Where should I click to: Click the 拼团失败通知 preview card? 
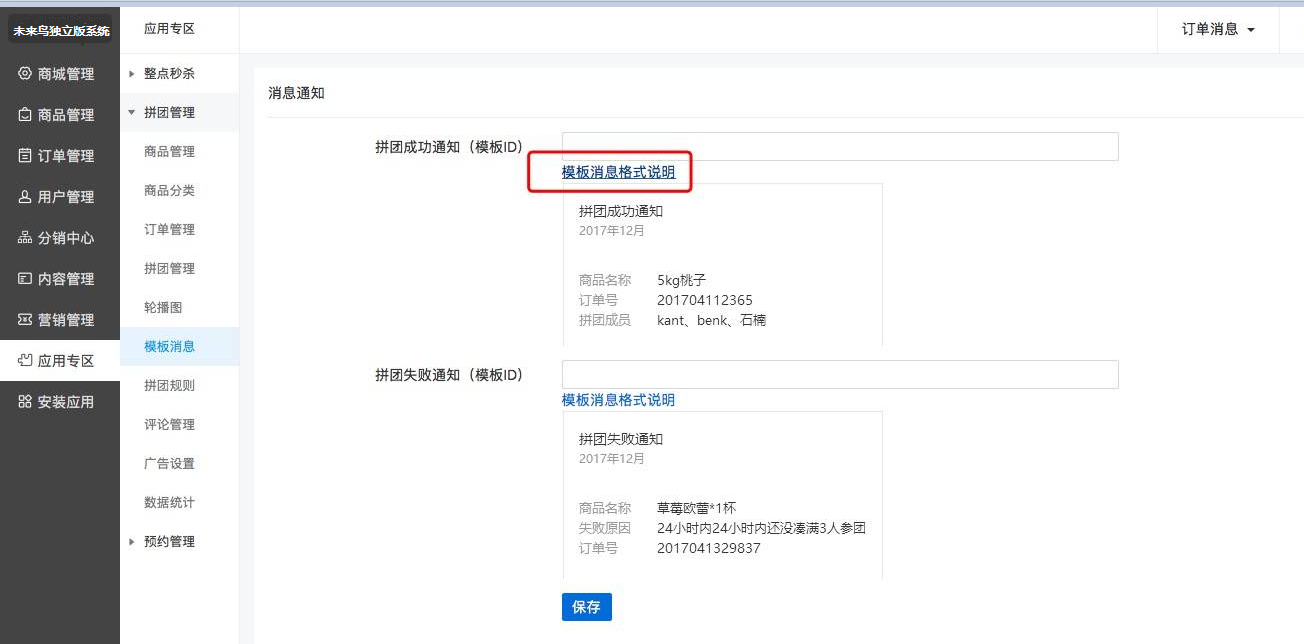coord(723,495)
